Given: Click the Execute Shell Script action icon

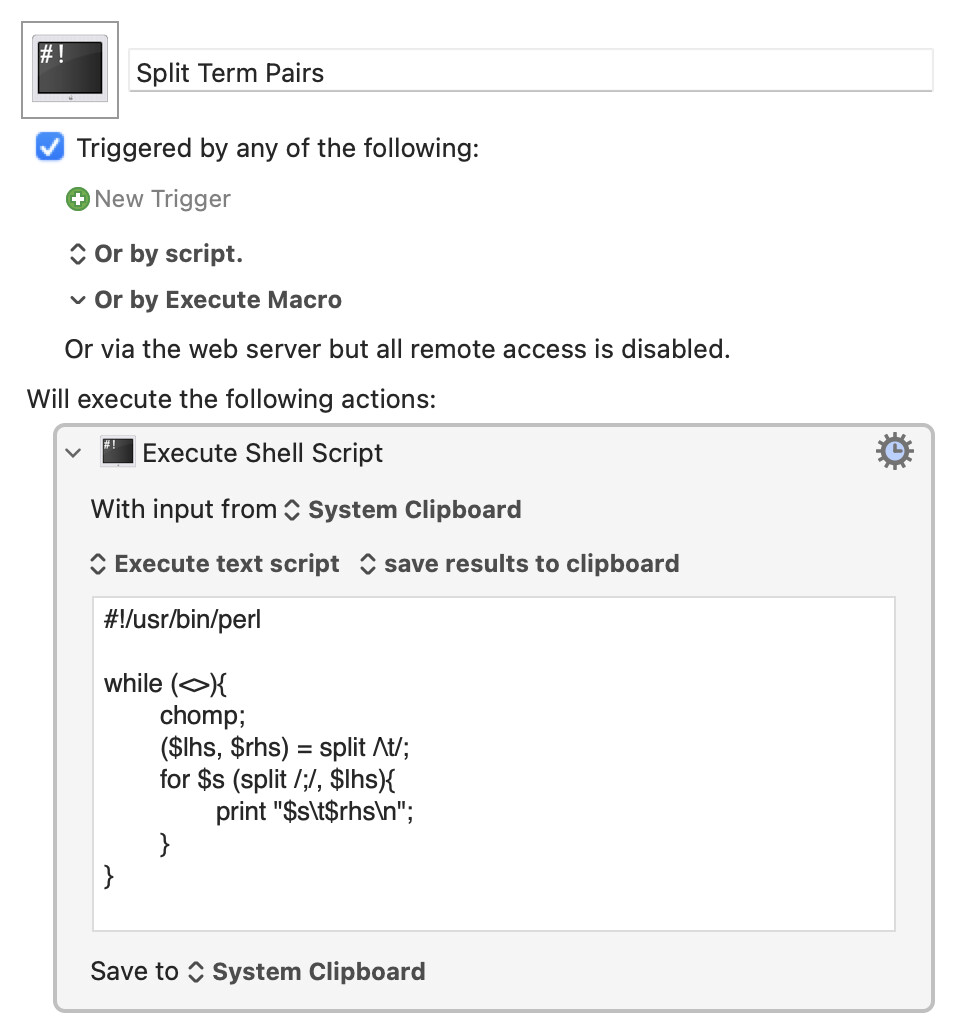Looking at the screenshot, I should [117, 452].
